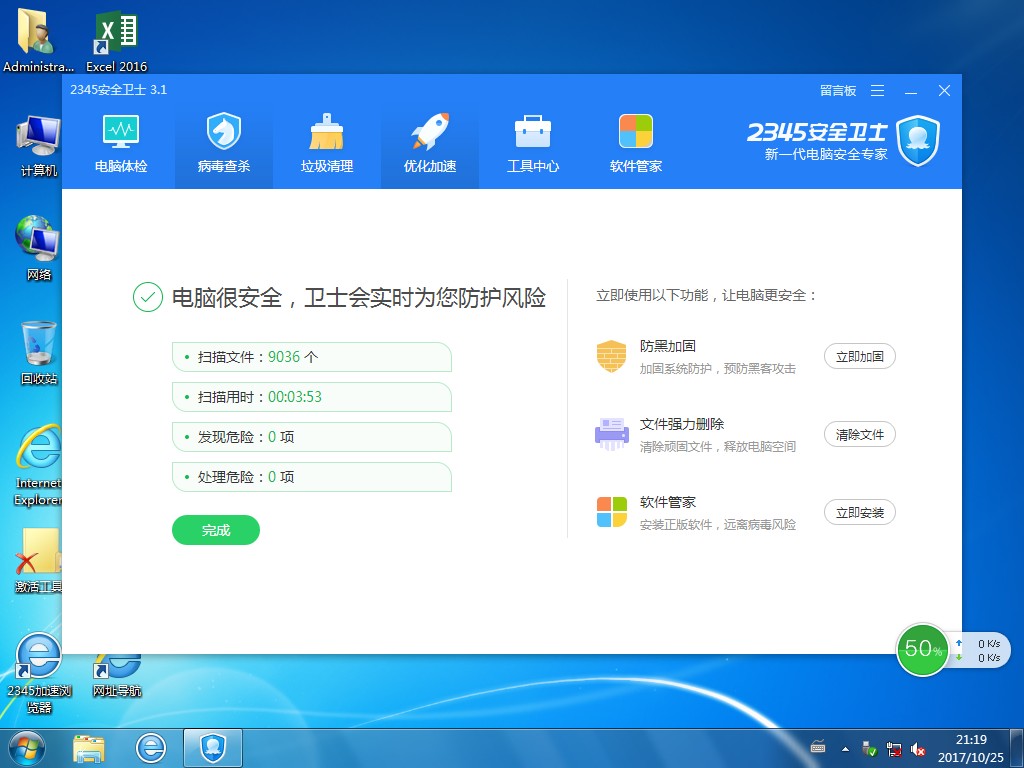Open the Administrator folder desktop icon
1024x768 pixels.
coord(37,39)
